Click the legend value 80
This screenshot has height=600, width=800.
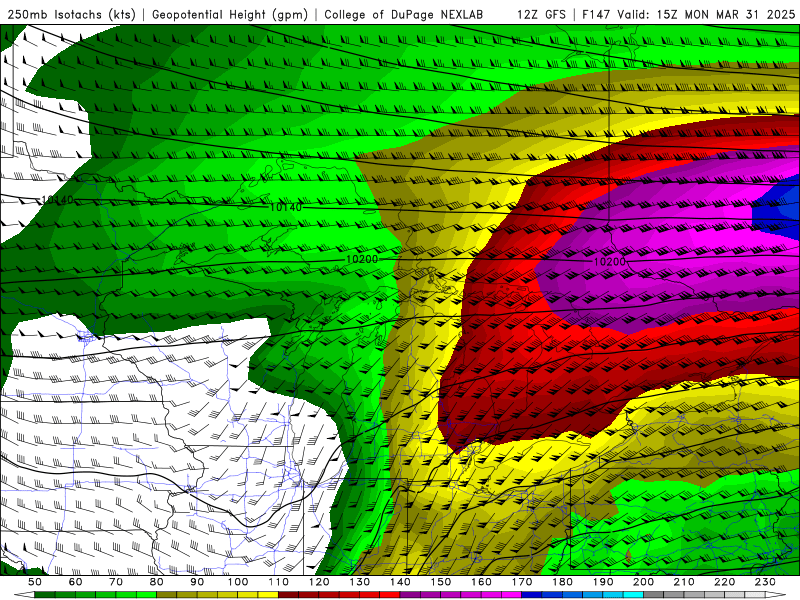[x=157, y=582]
